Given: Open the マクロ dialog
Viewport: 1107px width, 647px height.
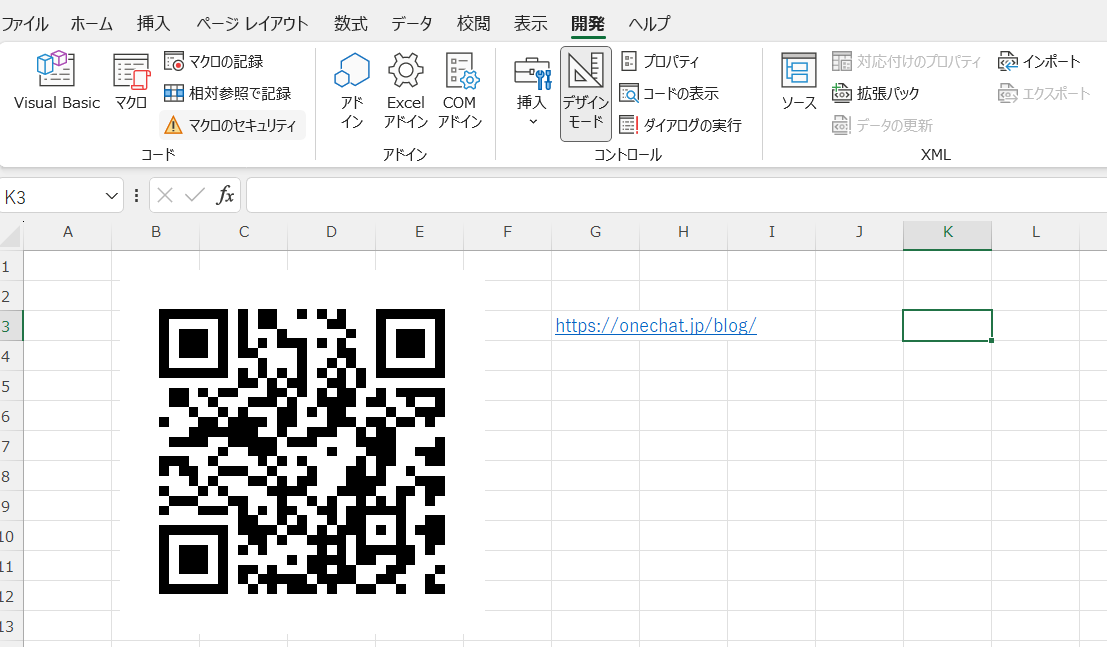Looking at the screenshot, I should [131, 81].
